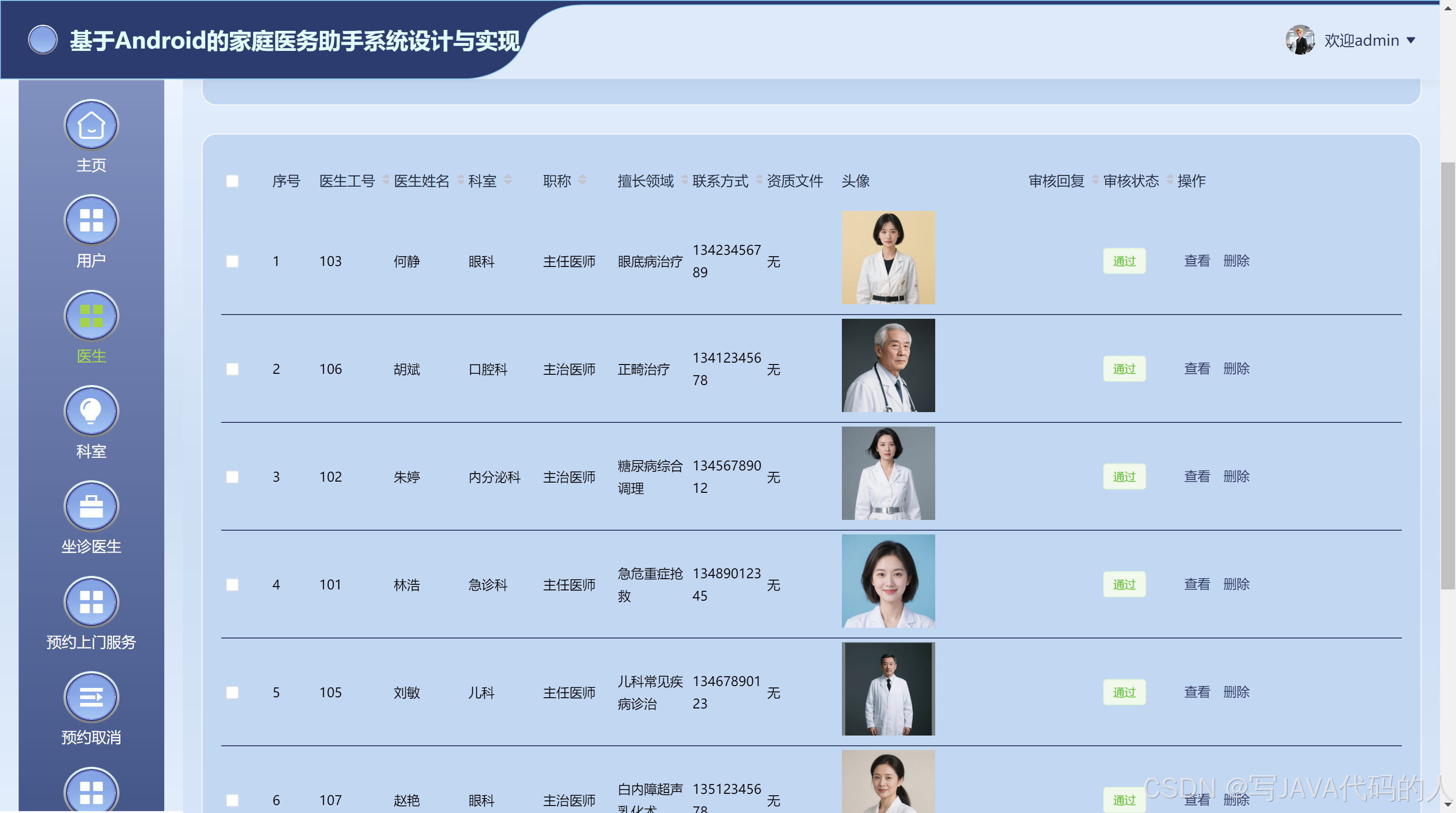Viewport: 1456px width, 813px height.
Task: Check the box for row 林浩
Action: pyautogui.click(x=232, y=585)
